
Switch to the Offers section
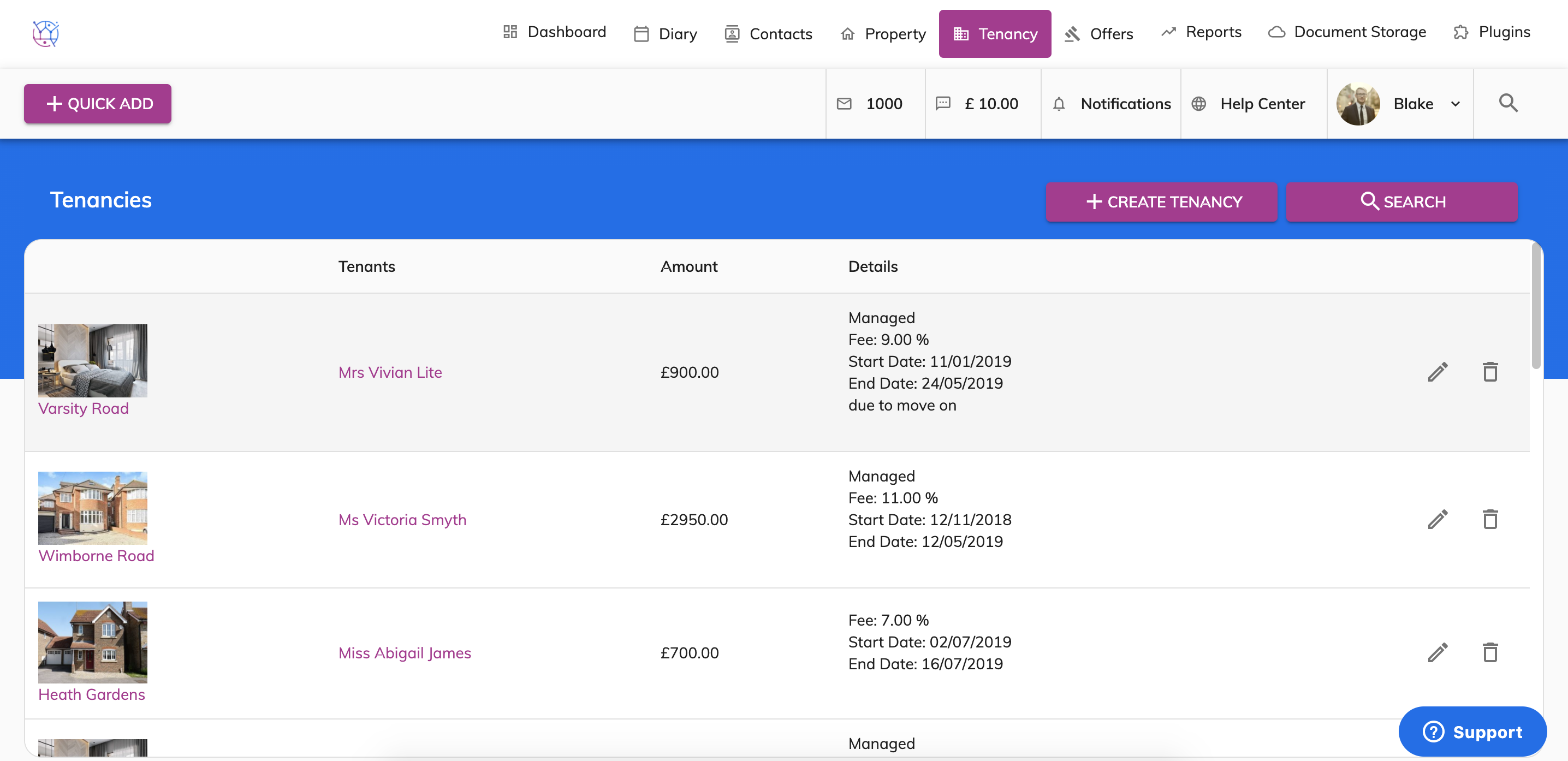(1098, 34)
